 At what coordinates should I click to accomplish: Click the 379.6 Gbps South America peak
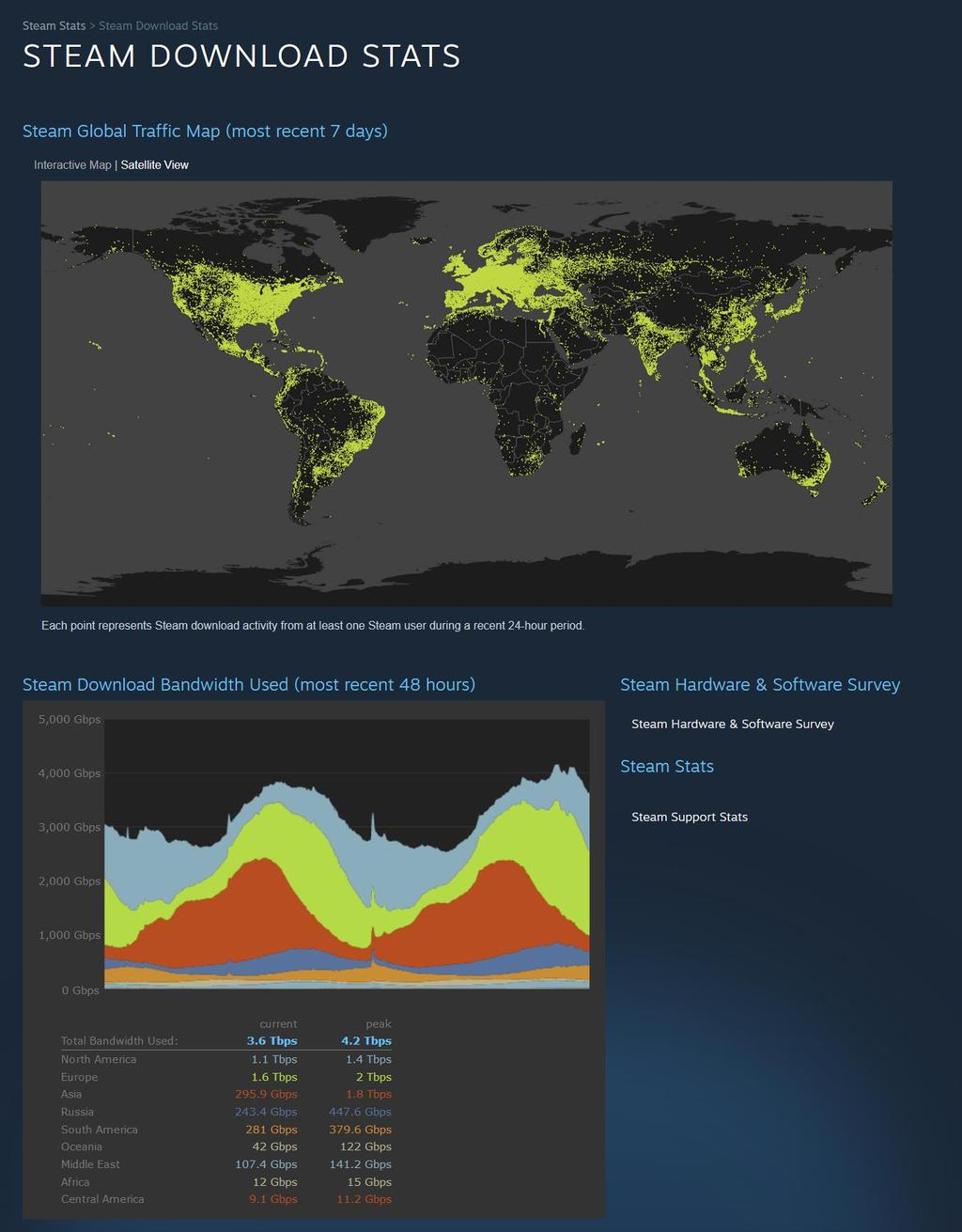361,1130
